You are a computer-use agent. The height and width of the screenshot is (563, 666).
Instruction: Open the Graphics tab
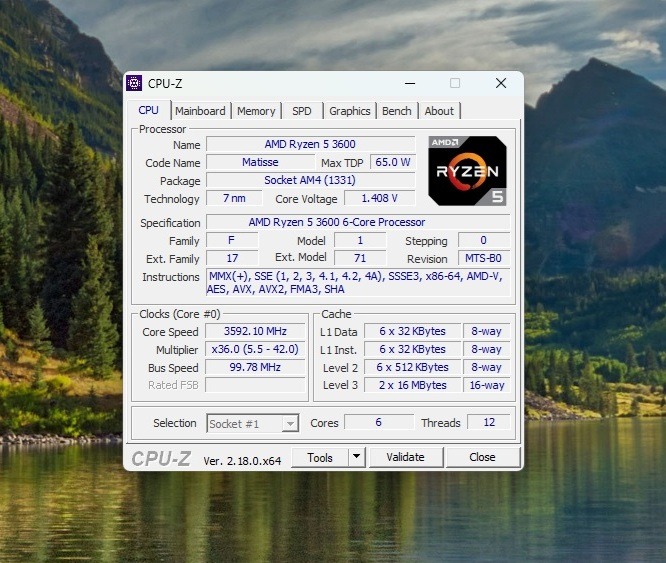pyautogui.click(x=350, y=111)
